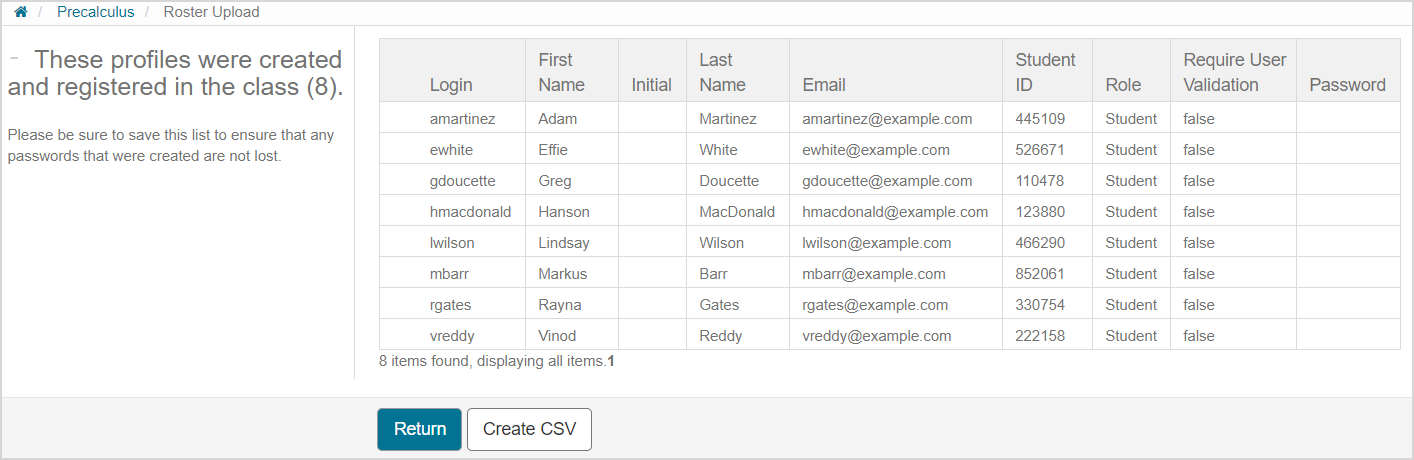Sort by the Login column header
The width and height of the screenshot is (1414, 460).
451,85
